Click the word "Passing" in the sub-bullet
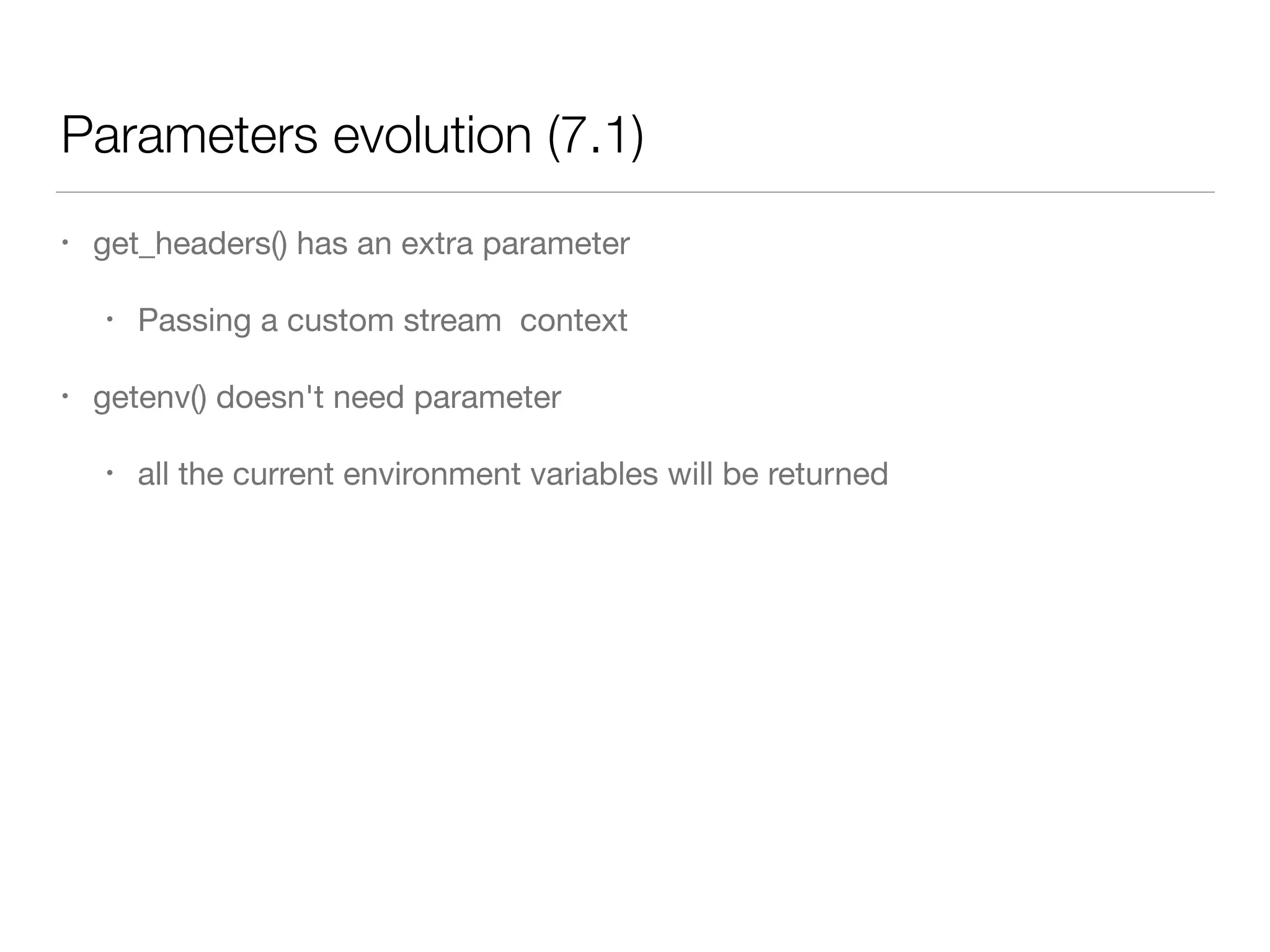Screen dimensions: 1270x952 (194, 321)
